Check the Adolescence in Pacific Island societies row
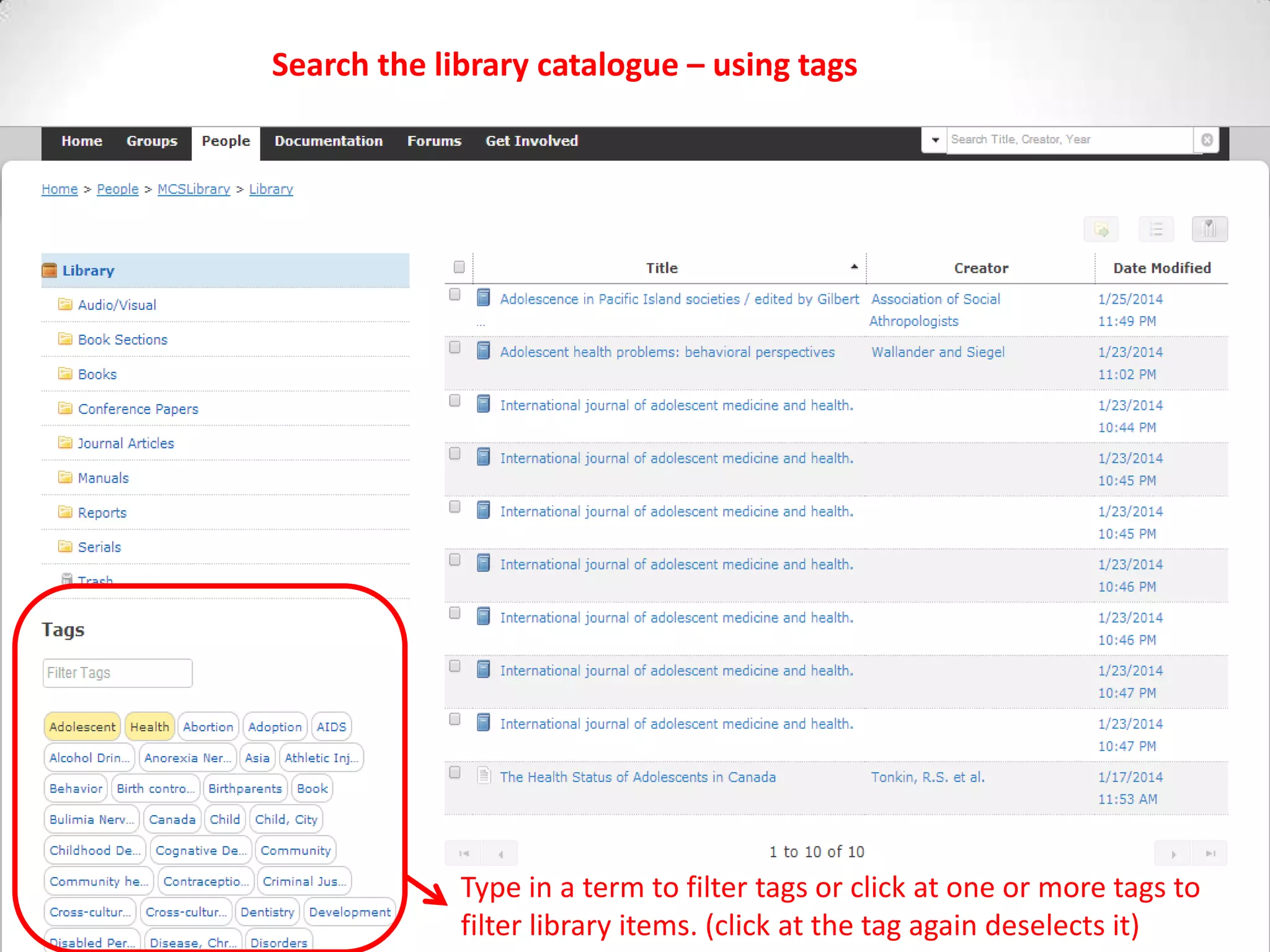 (x=455, y=294)
